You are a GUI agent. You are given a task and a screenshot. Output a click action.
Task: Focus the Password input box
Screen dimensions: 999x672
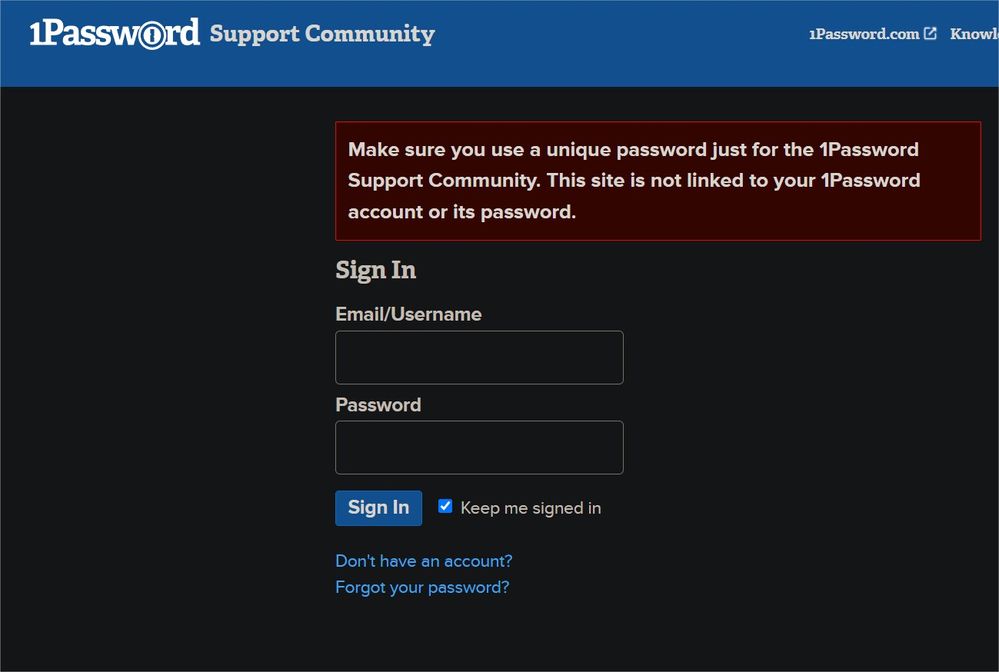[479, 448]
